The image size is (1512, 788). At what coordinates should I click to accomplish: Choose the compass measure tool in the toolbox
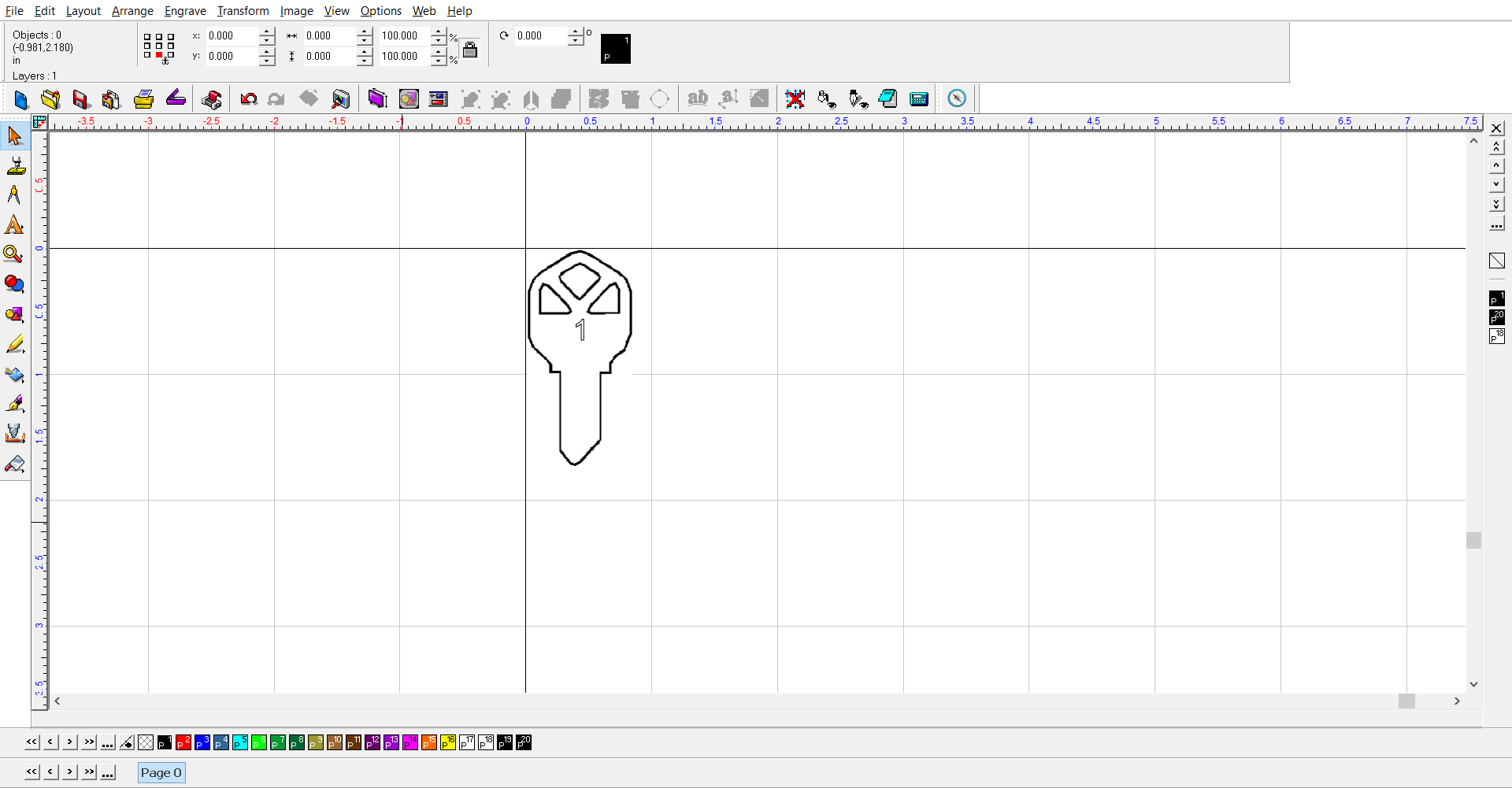14,195
